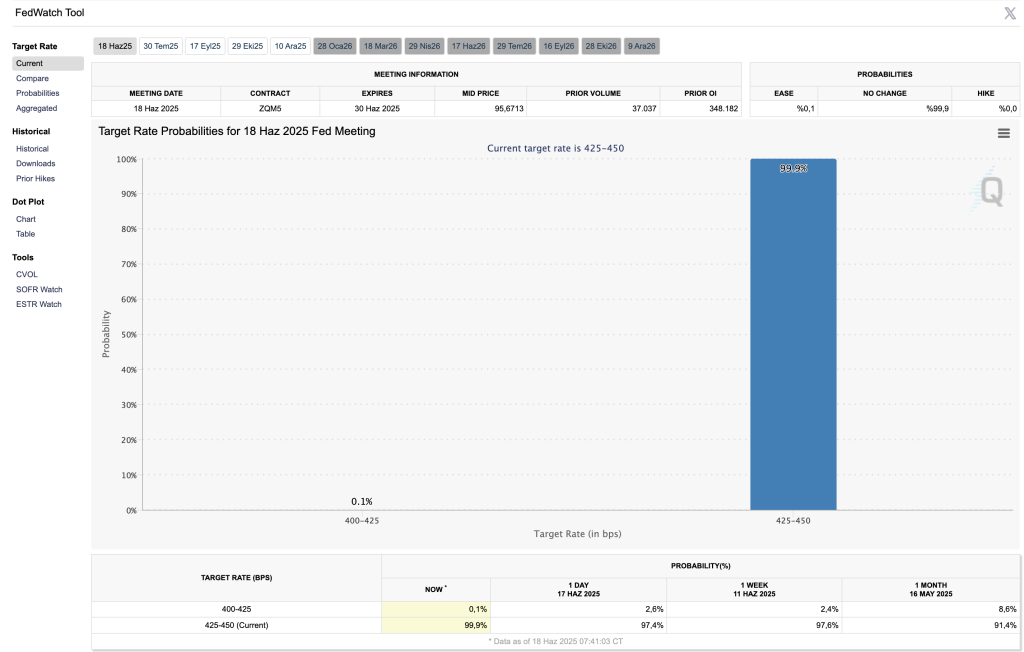Screen dimensions: 1024x652
Task: Select the 9 Ara26 meeting tab
Action: pos(642,46)
